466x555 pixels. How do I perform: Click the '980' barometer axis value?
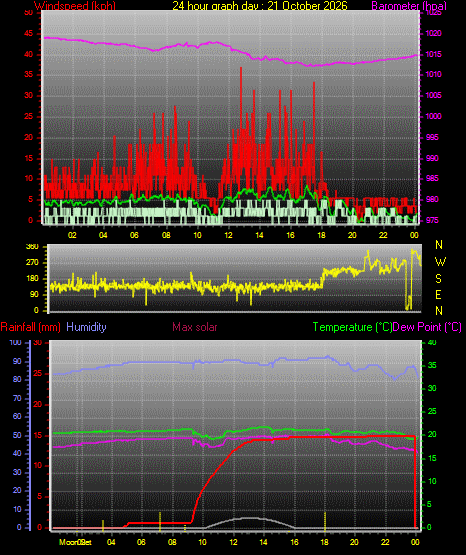click(x=432, y=199)
